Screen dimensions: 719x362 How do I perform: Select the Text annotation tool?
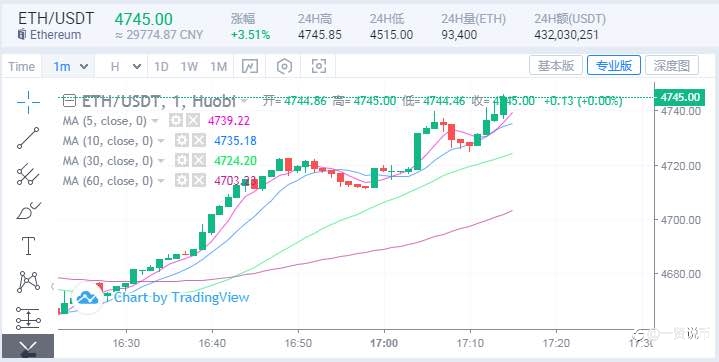tap(28, 246)
